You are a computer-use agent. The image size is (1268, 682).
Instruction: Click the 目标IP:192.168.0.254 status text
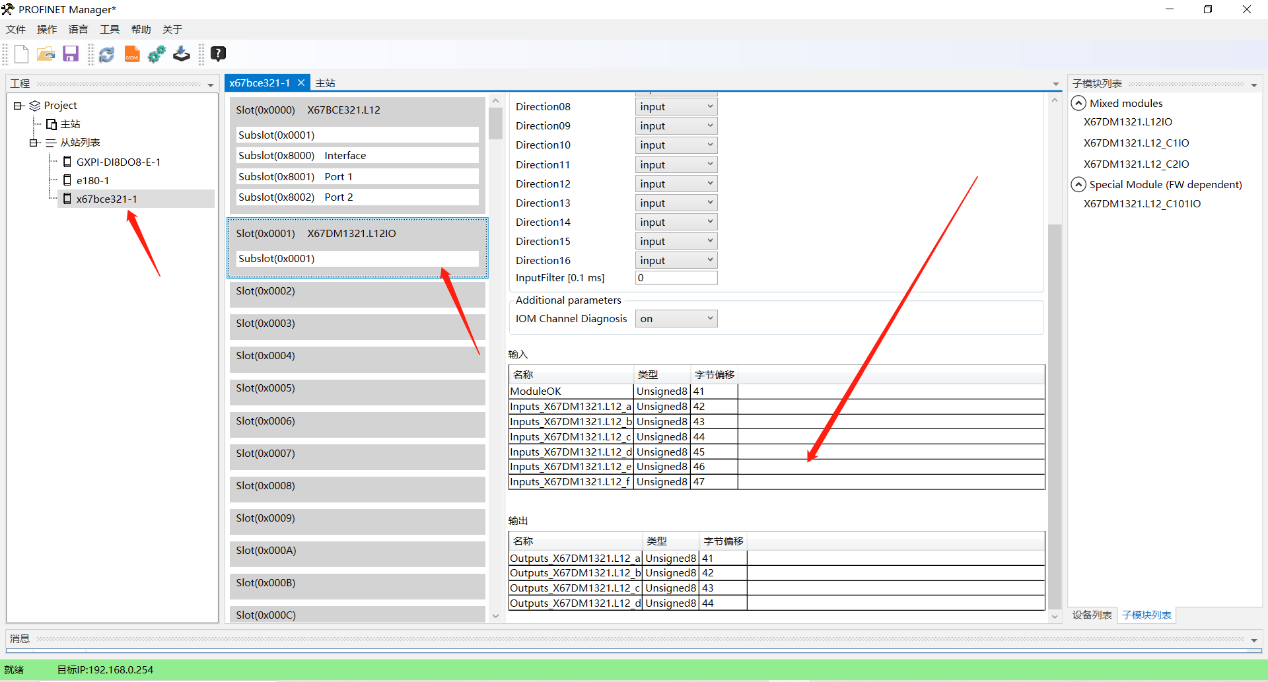coord(105,670)
